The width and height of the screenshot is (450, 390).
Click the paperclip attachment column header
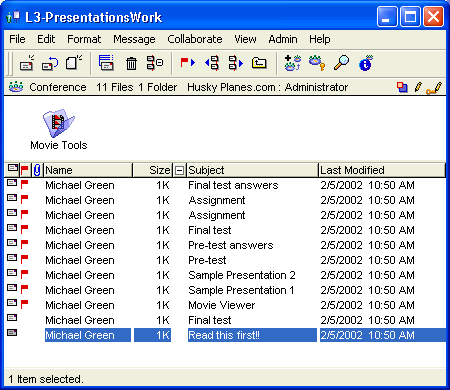click(x=37, y=170)
